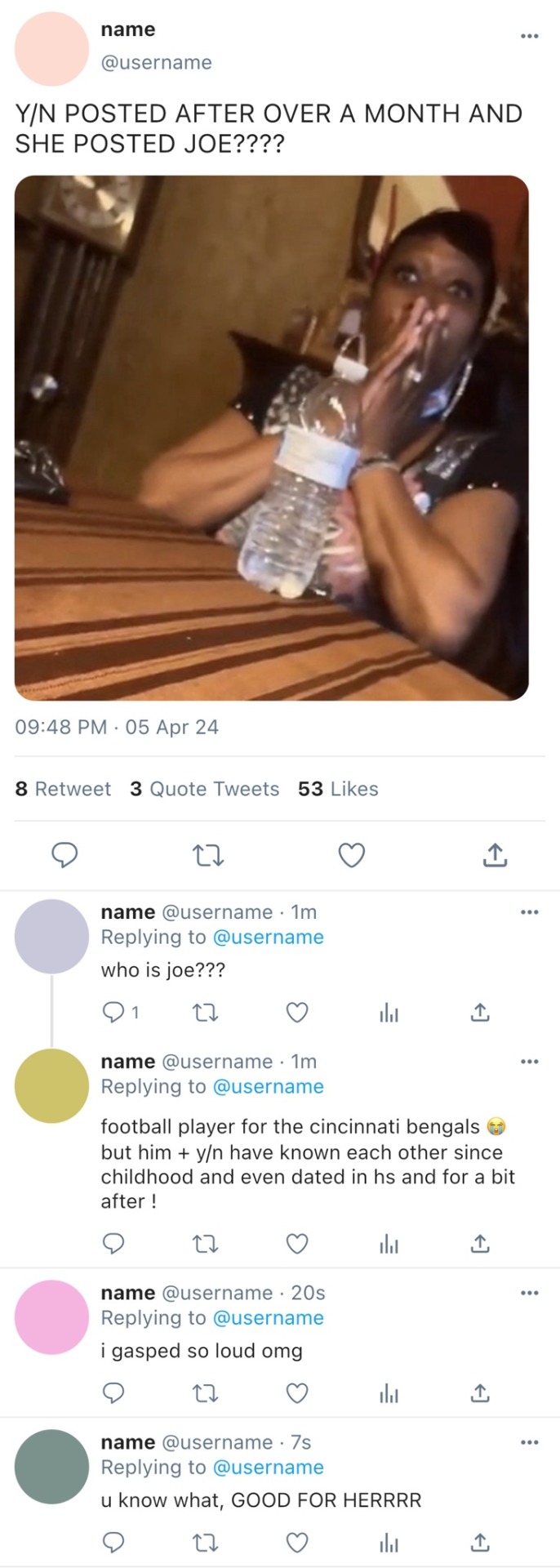560x1568 pixels.
Task: View analytics for "who is joe???" reply
Action: (x=389, y=1013)
